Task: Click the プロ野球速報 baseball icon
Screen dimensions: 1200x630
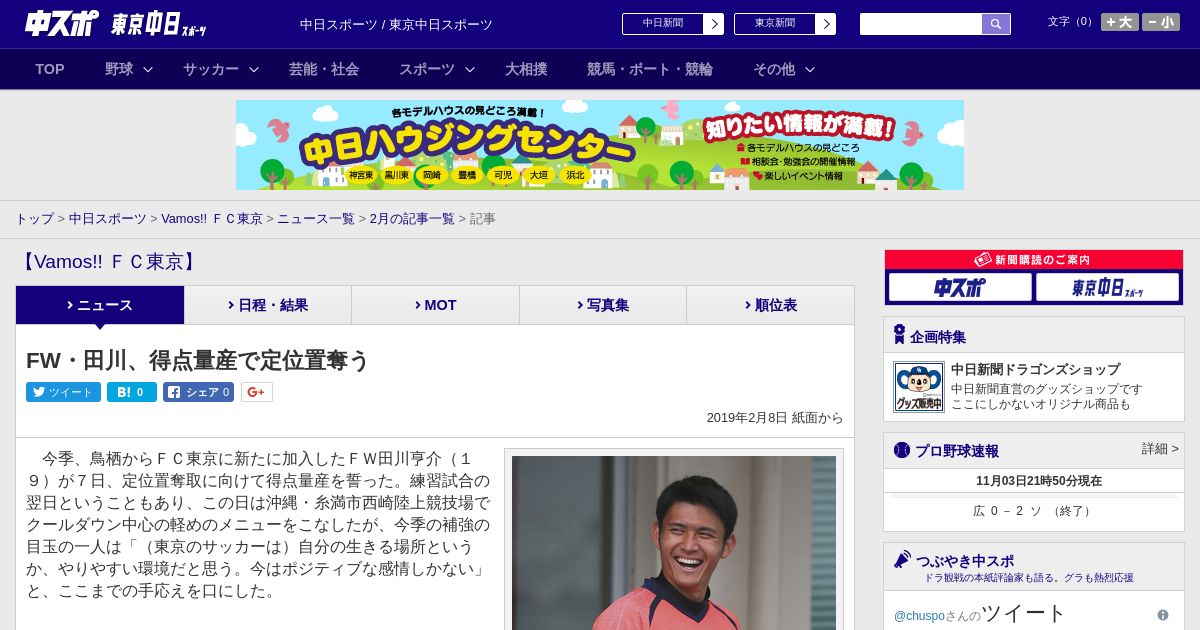Action: coord(902,450)
